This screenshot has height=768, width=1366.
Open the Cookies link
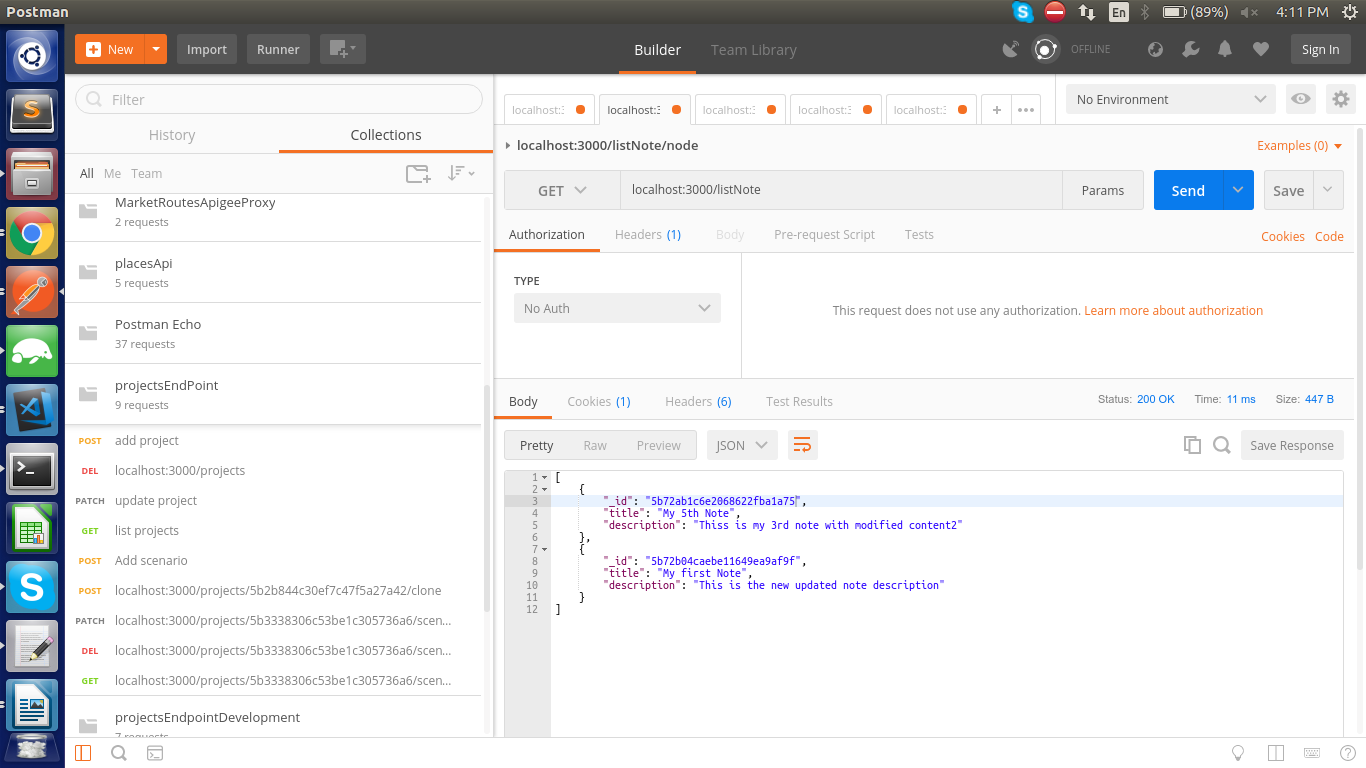(x=1282, y=236)
